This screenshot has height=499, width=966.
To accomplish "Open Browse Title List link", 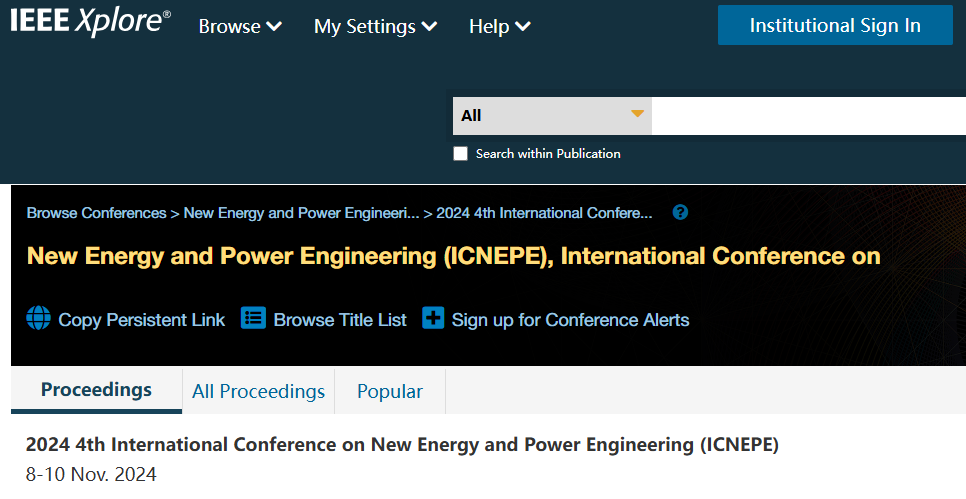I will [x=340, y=320].
